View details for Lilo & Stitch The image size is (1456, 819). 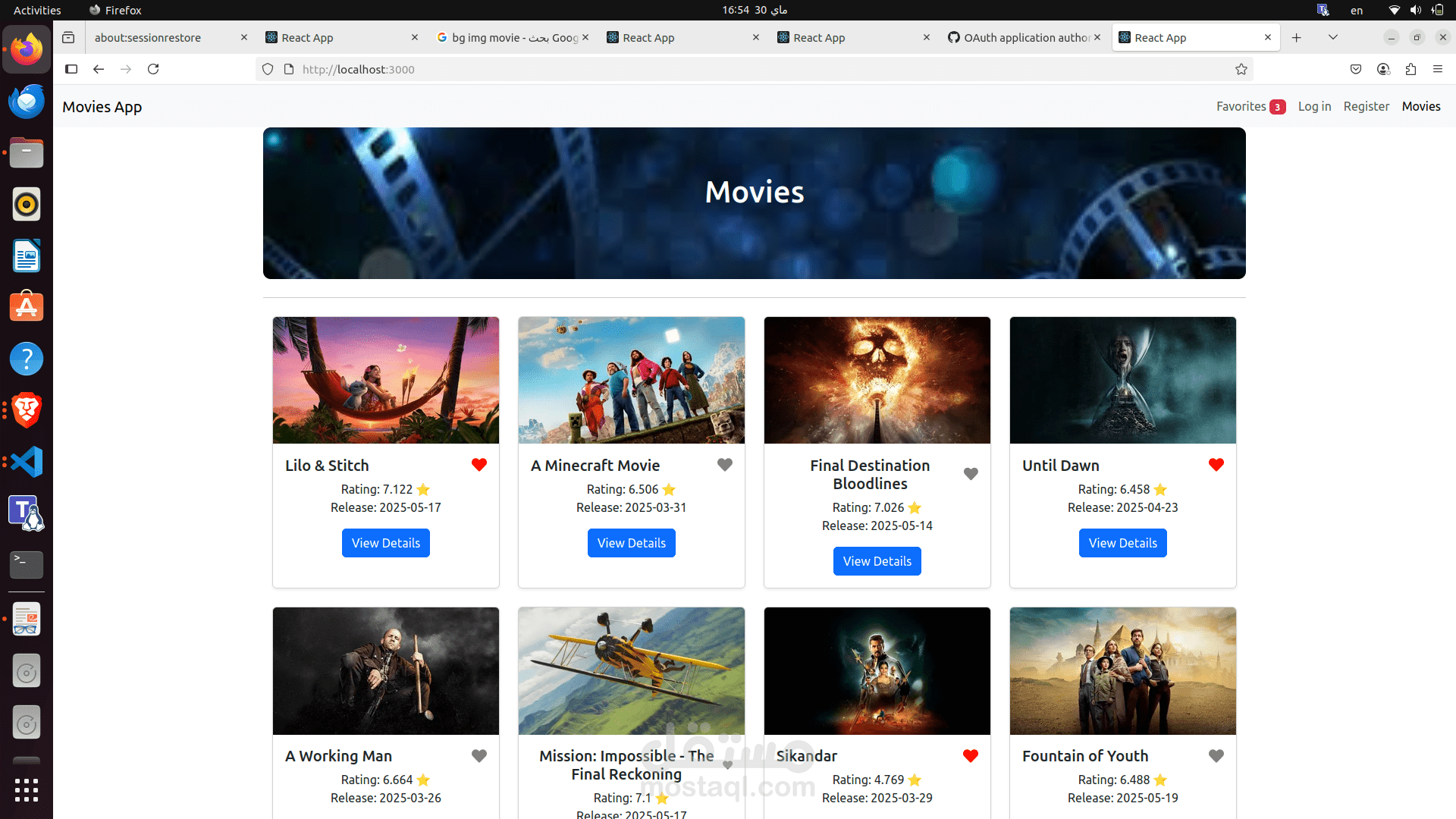tap(386, 543)
